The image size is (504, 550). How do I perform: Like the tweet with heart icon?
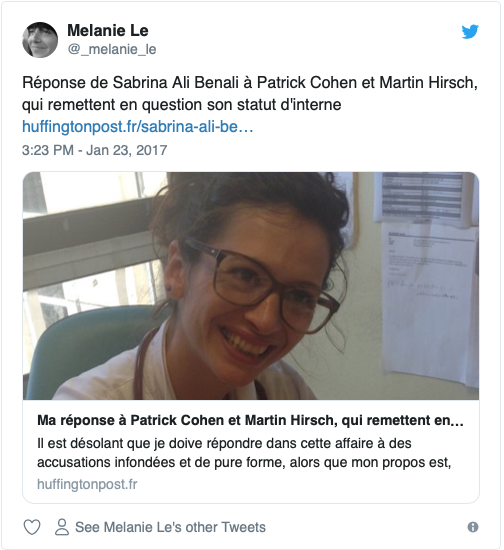tap(32, 527)
